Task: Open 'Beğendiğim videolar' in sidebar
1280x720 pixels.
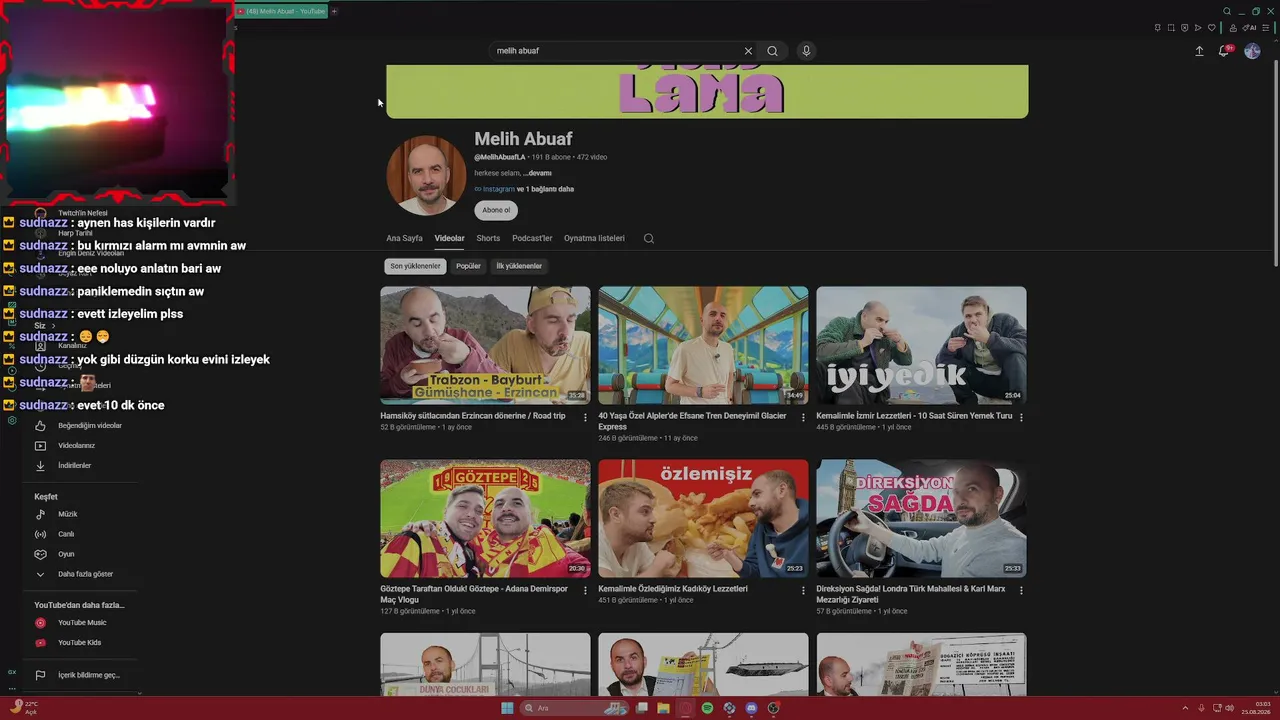Action: point(90,426)
